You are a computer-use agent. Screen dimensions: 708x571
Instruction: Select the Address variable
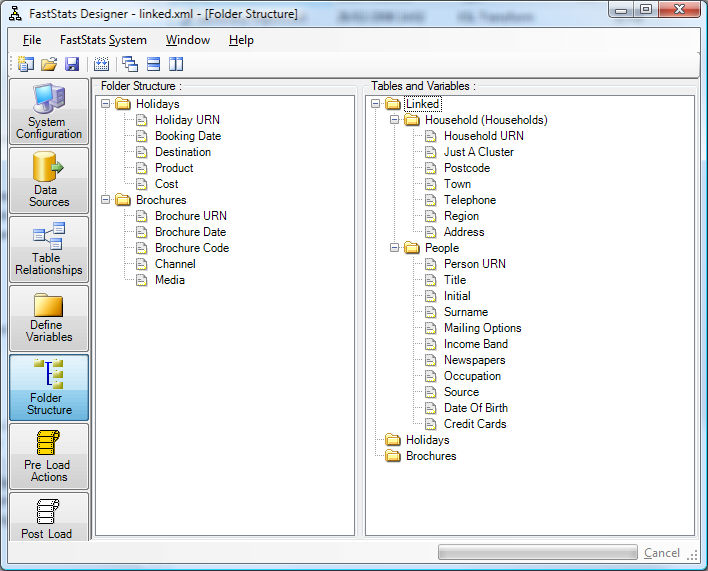click(464, 232)
